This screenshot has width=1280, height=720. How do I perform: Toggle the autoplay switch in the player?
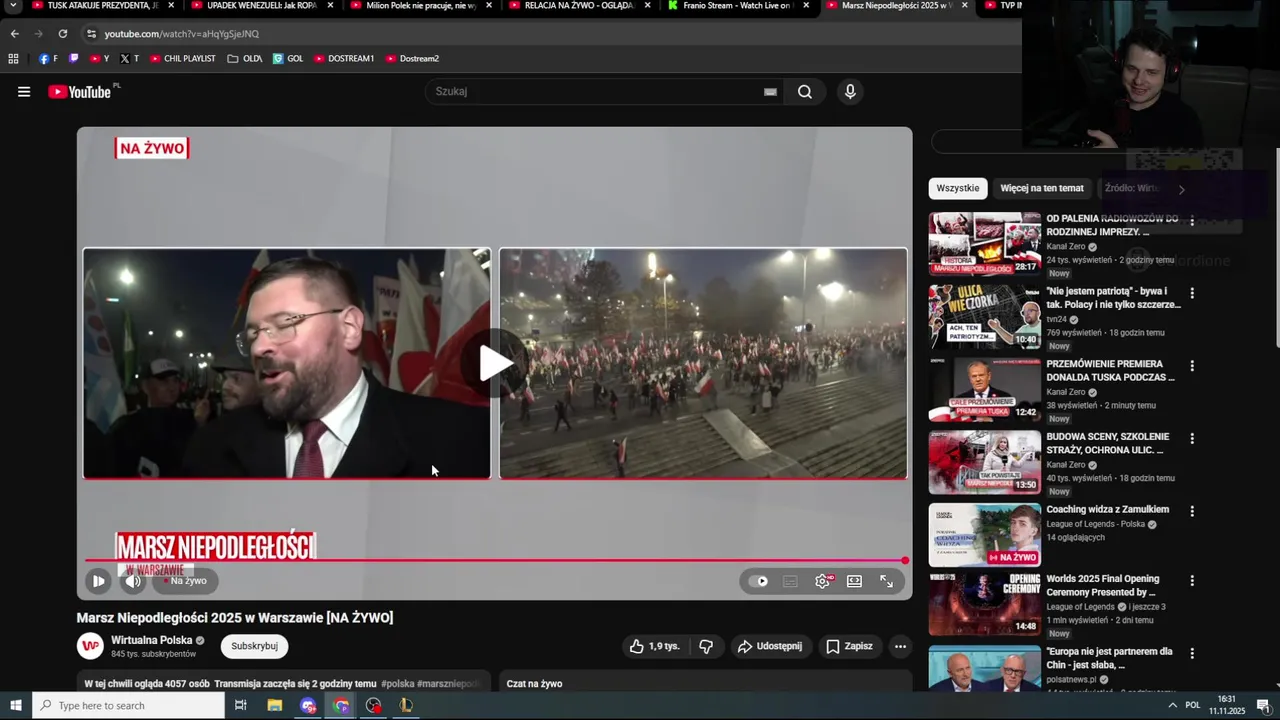pos(758,581)
